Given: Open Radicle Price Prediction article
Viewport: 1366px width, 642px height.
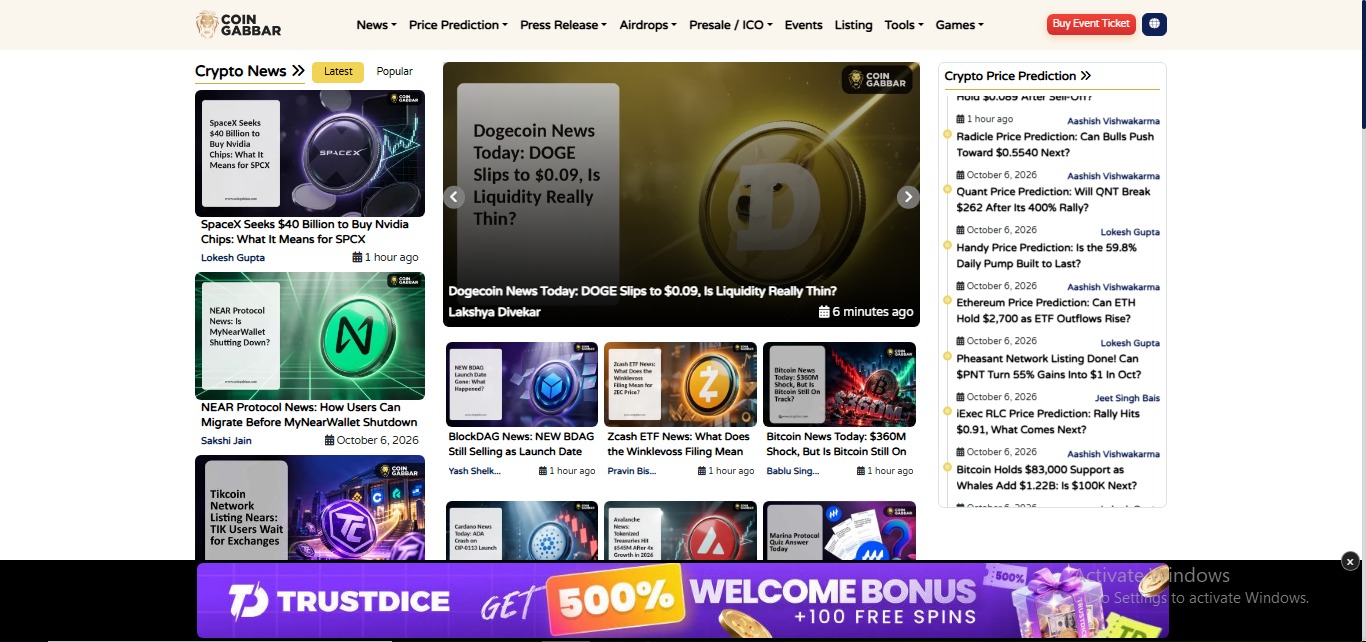Looking at the screenshot, I should 1055,145.
